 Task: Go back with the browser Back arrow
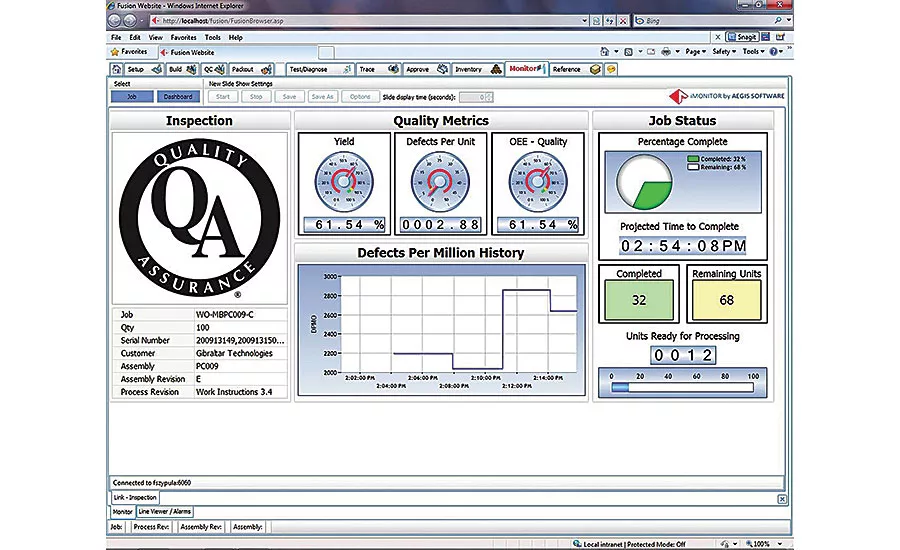coord(115,21)
